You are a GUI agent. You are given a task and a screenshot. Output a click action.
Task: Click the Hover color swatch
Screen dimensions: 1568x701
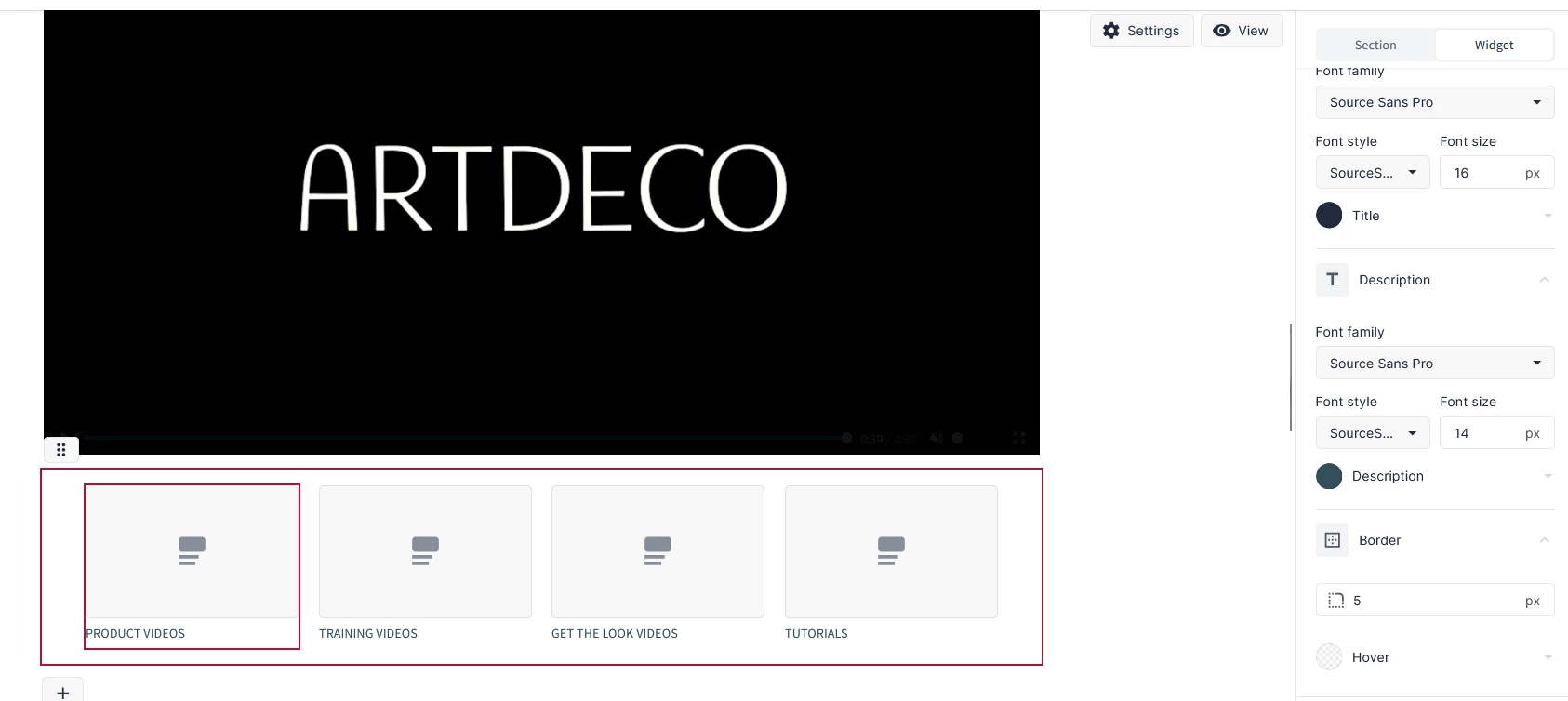click(1329, 657)
